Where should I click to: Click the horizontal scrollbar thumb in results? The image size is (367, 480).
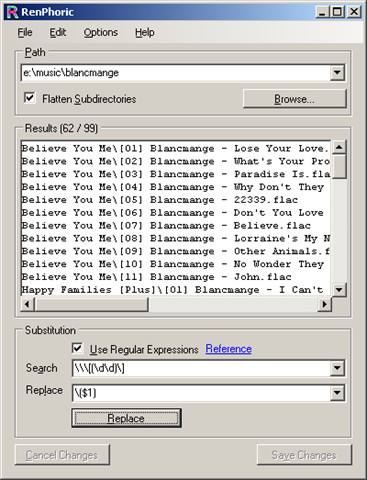point(91,304)
